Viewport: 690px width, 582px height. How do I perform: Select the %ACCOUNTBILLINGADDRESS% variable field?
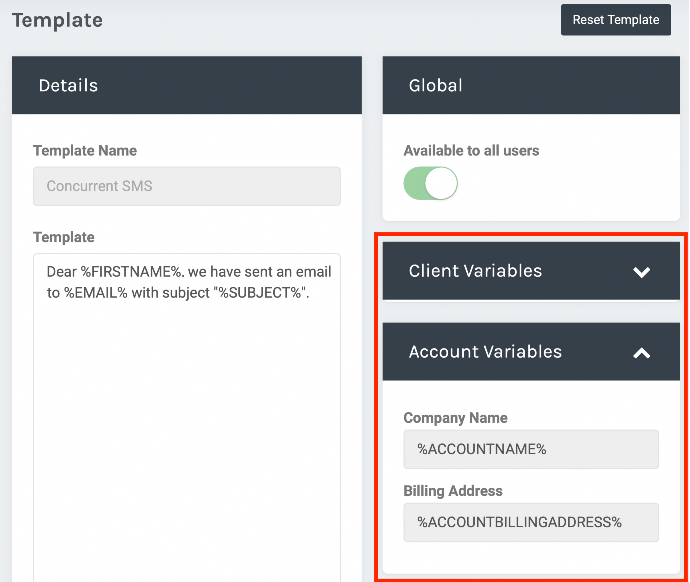click(x=531, y=522)
